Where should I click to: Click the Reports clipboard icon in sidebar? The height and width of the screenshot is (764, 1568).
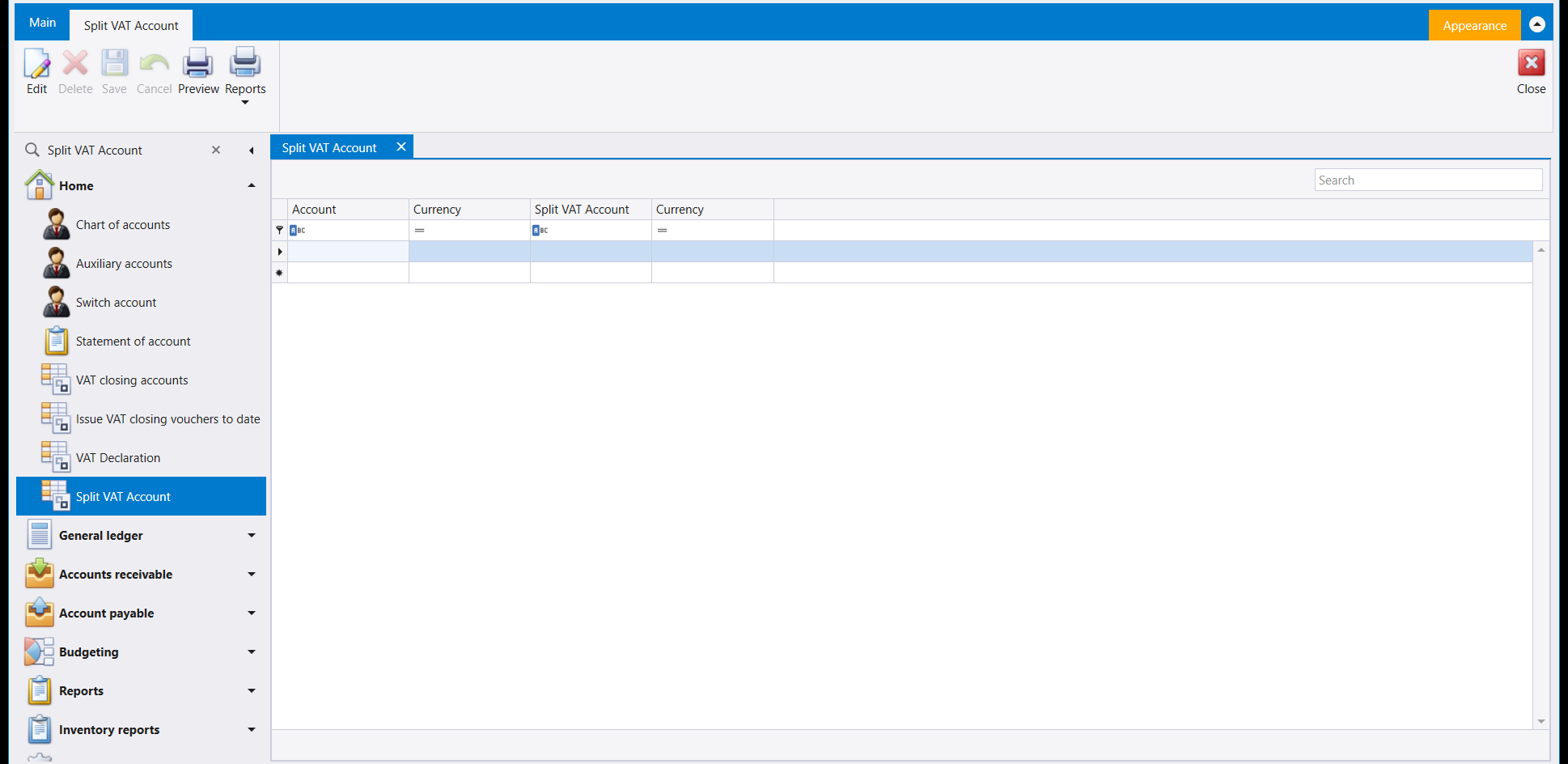click(x=39, y=690)
